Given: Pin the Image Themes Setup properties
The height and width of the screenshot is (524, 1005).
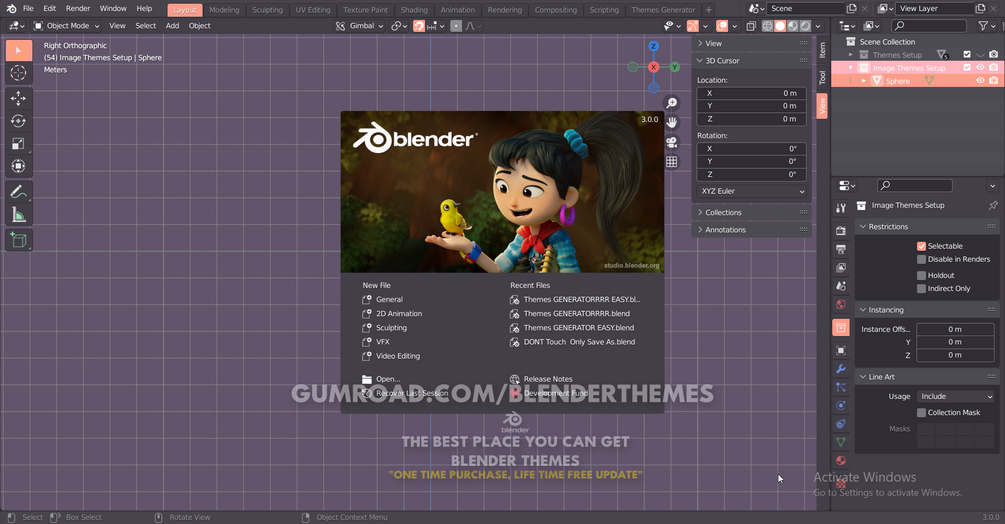Looking at the screenshot, I should (x=993, y=206).
